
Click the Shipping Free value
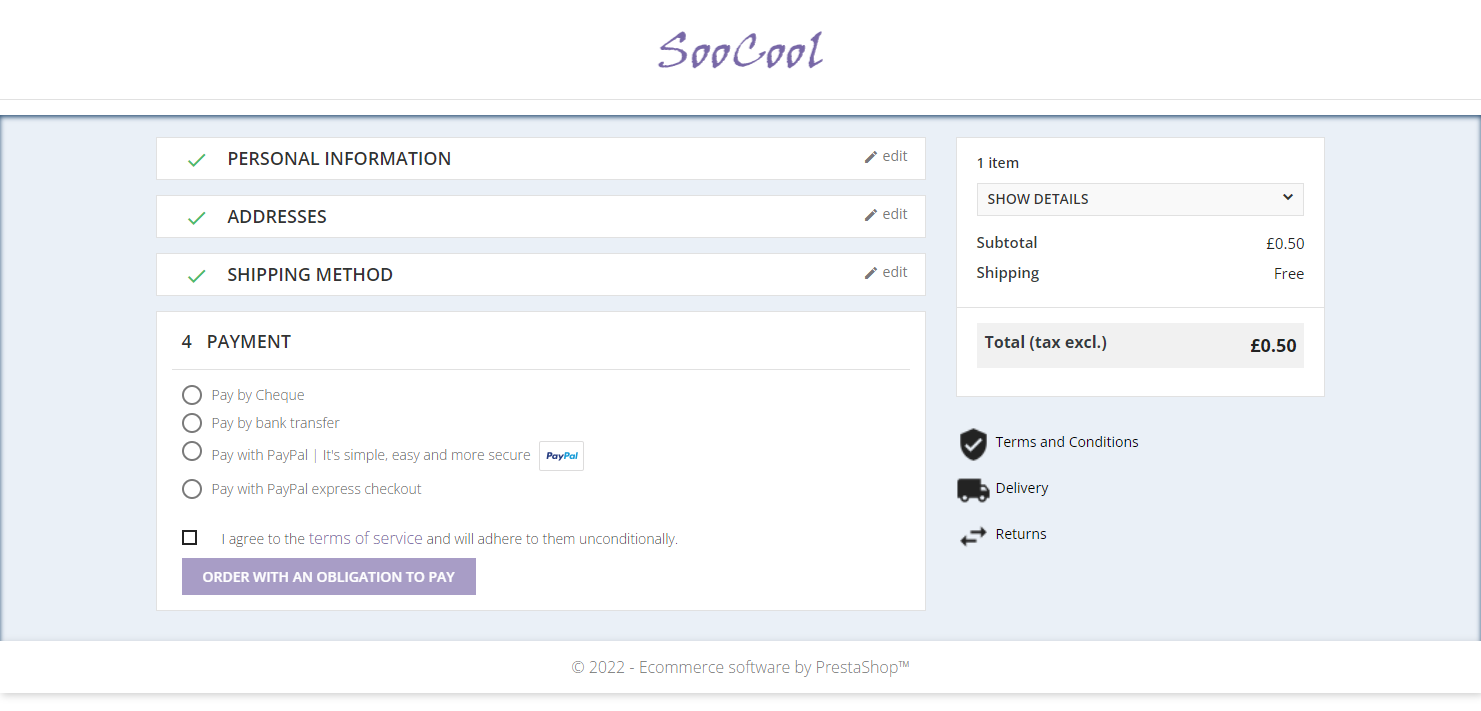click(1289, 274)
